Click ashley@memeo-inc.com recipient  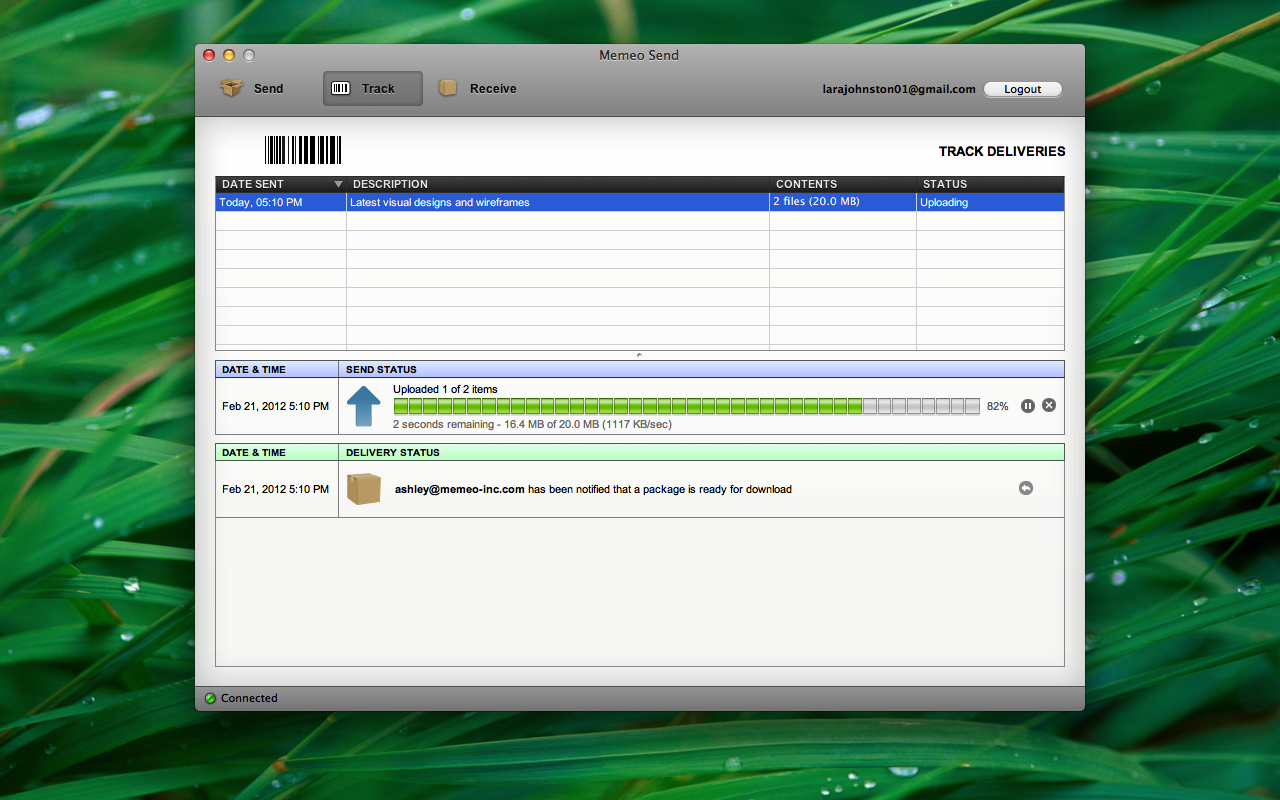point(460,489)
